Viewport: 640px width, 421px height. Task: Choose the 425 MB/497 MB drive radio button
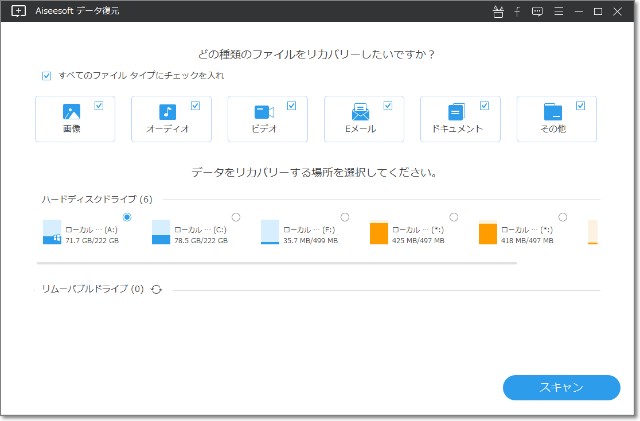point(454,217)
